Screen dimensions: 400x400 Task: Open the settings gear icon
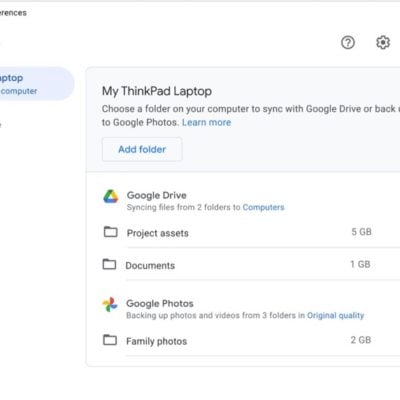tap(383, 43)
